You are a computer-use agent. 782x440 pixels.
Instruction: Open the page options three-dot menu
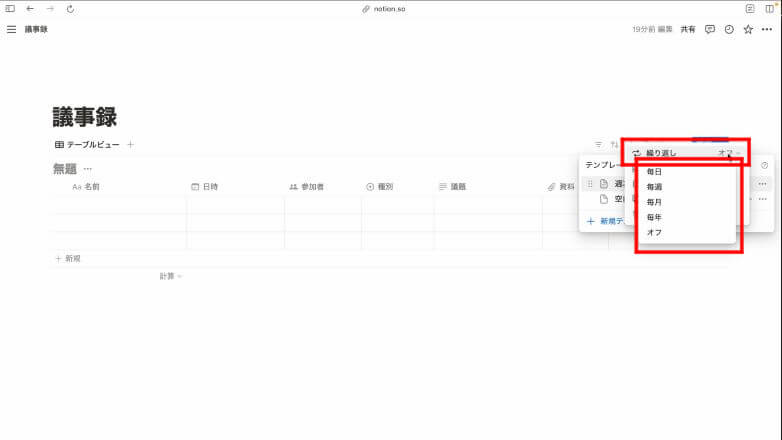(767, 29)
